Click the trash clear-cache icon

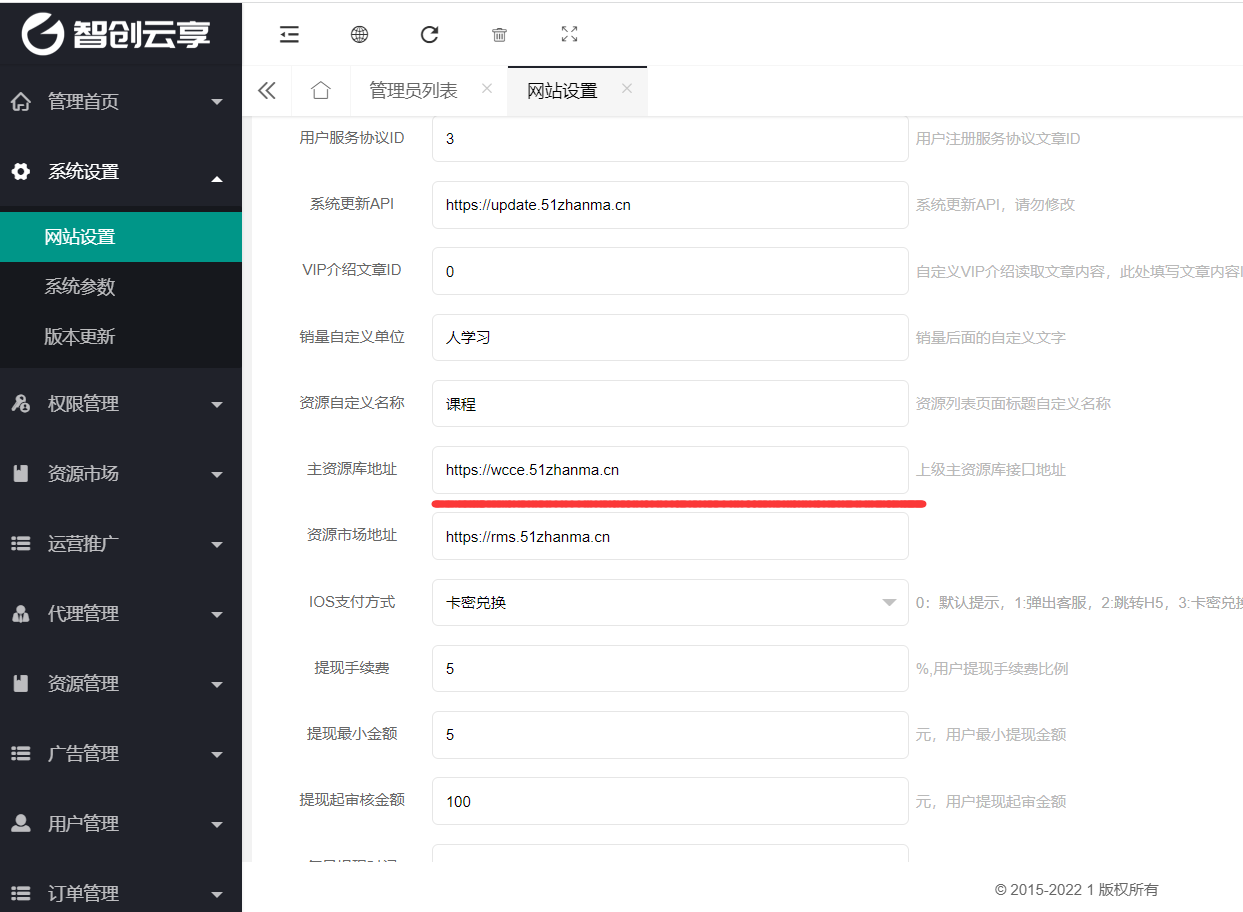point(499,34)
